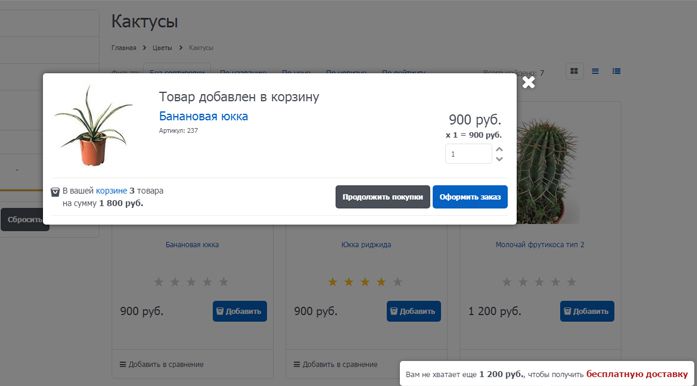The height and width of the screenshot is (386, 697).
Task: Click the cart icon beside basket summary
Action: tap(55, 192)
